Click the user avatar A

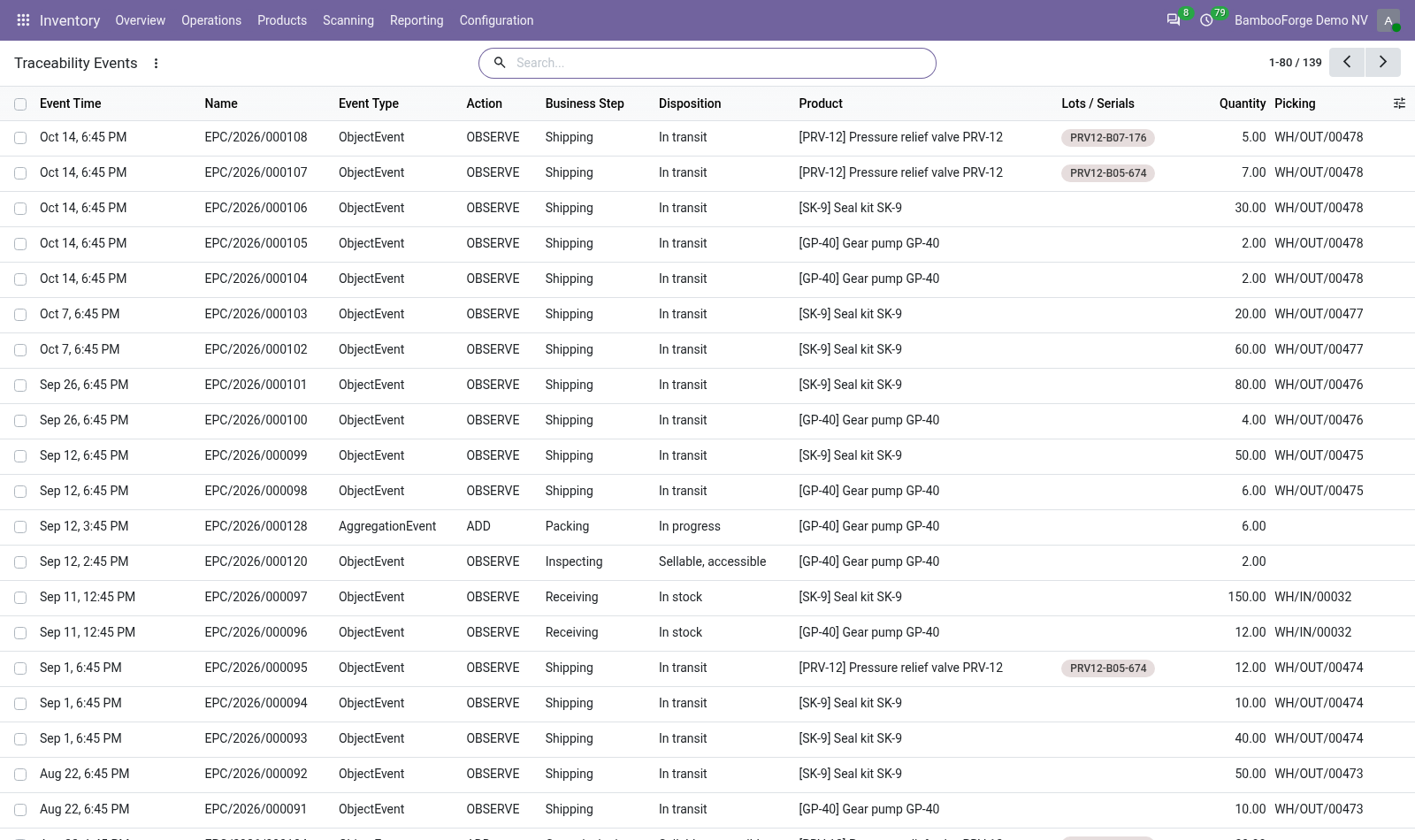1388,20
